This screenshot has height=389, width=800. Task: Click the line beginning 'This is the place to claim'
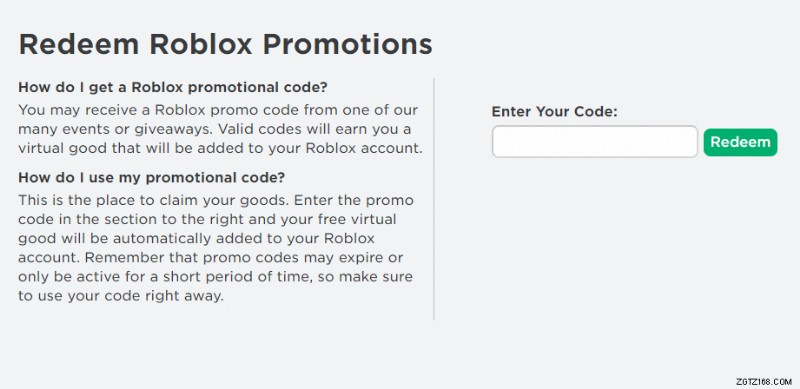216,200
